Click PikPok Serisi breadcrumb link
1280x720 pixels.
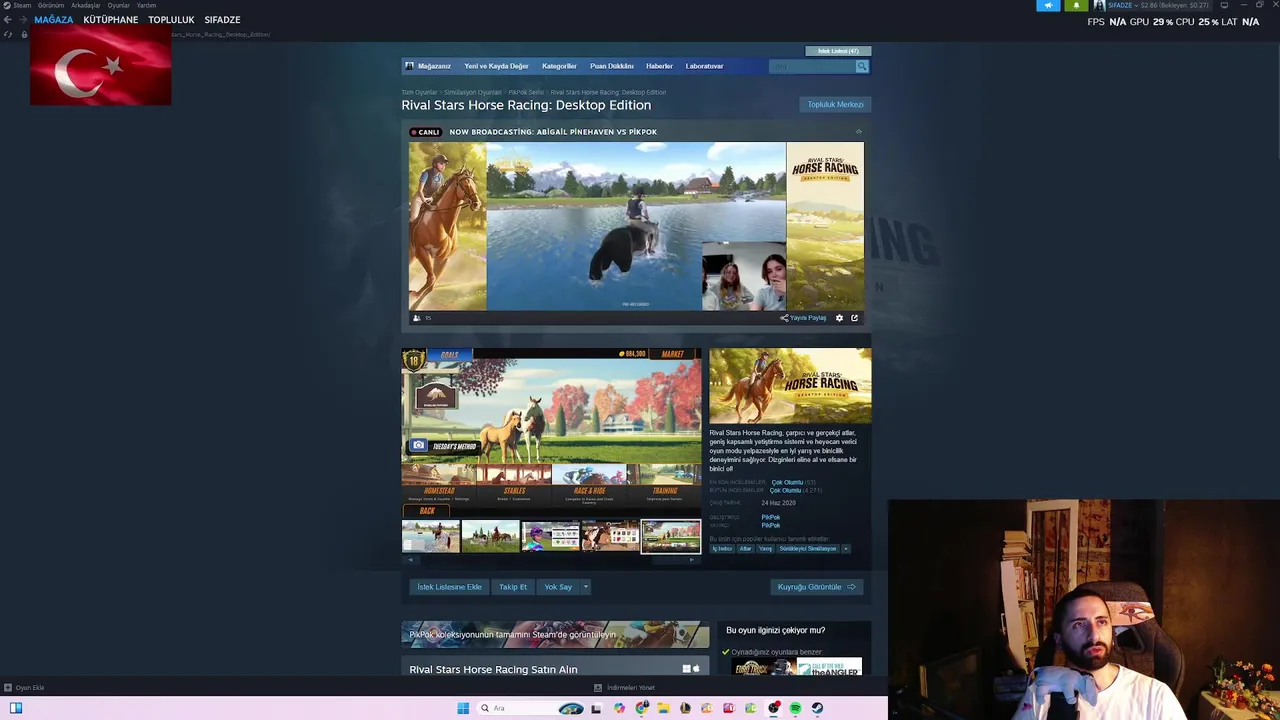pos(526,92)
